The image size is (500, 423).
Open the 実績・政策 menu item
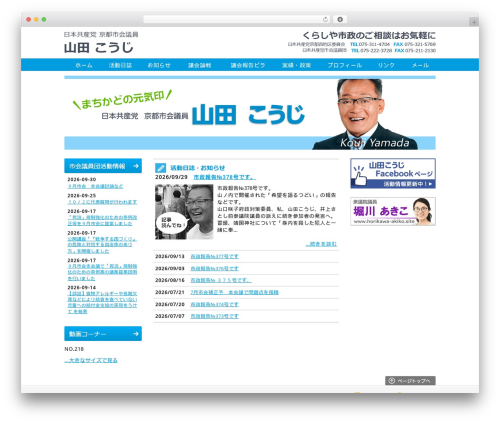tap(296, 65)
